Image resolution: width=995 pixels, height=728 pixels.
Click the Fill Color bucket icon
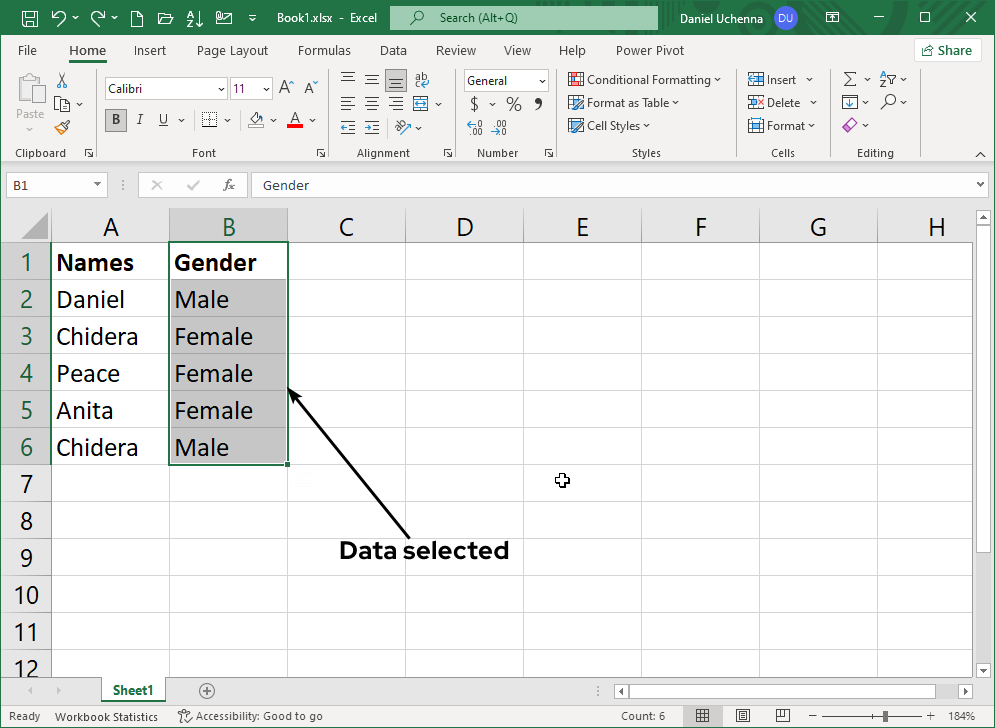258,120
